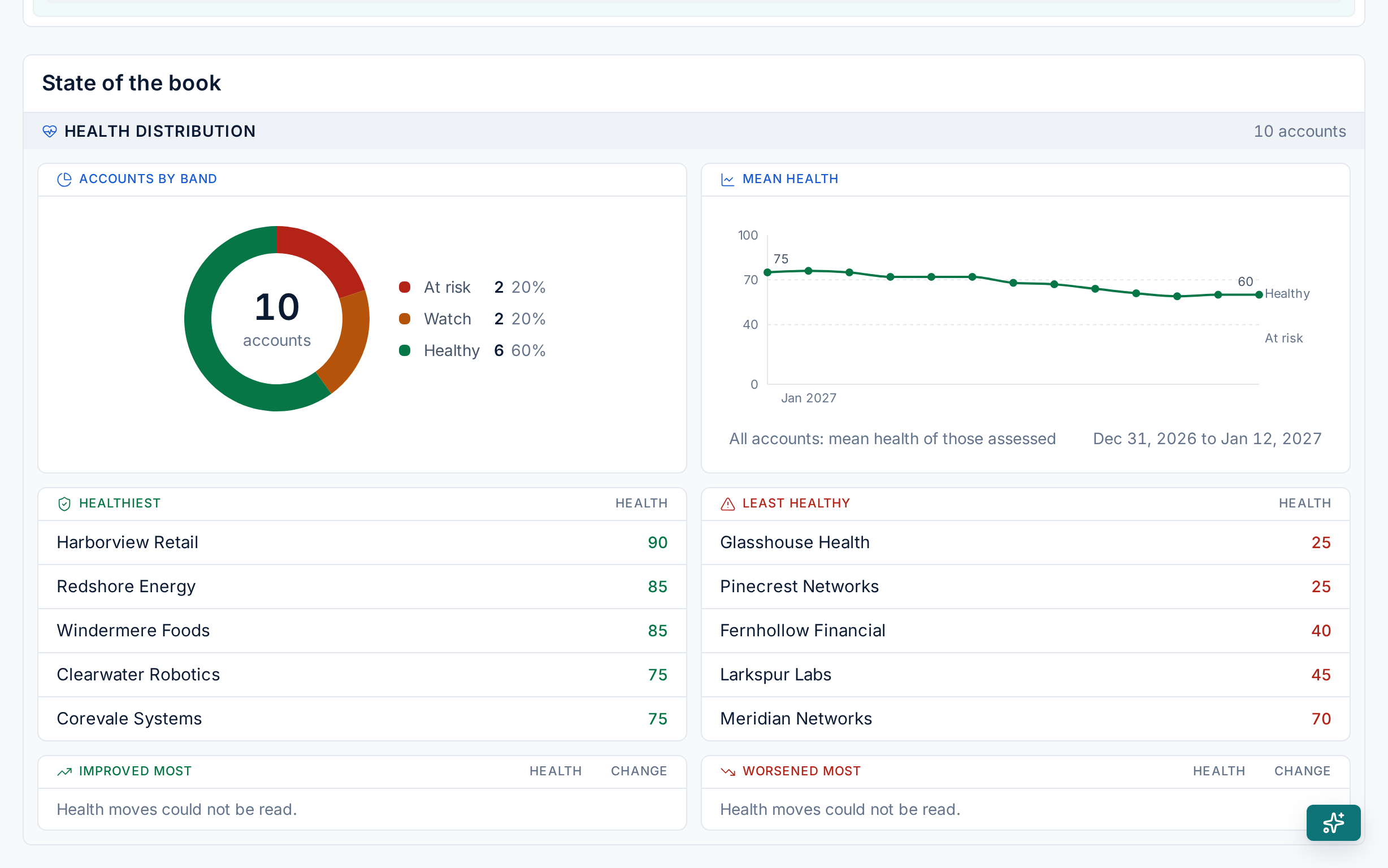1388x868 pixels.
Task: Click the State of the book title
Action: [x=132, y=83]
